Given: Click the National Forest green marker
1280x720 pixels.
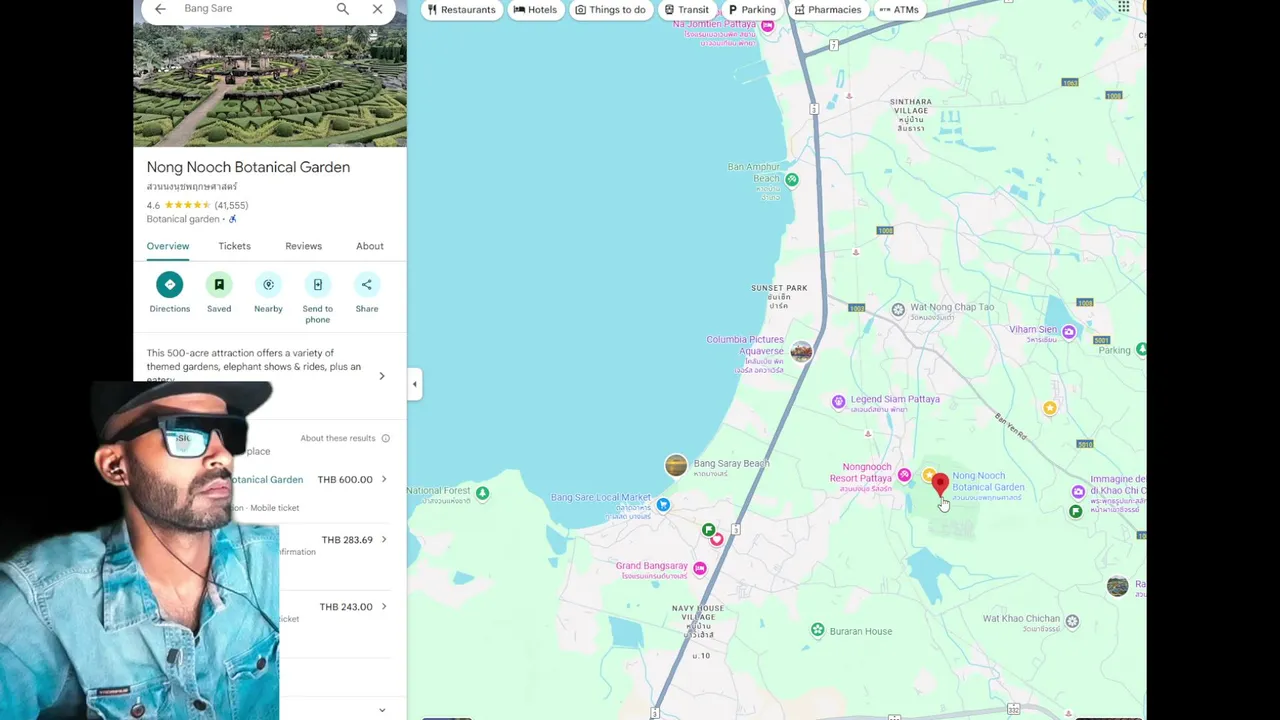Looking at the screenshot, I should [482, 493].
